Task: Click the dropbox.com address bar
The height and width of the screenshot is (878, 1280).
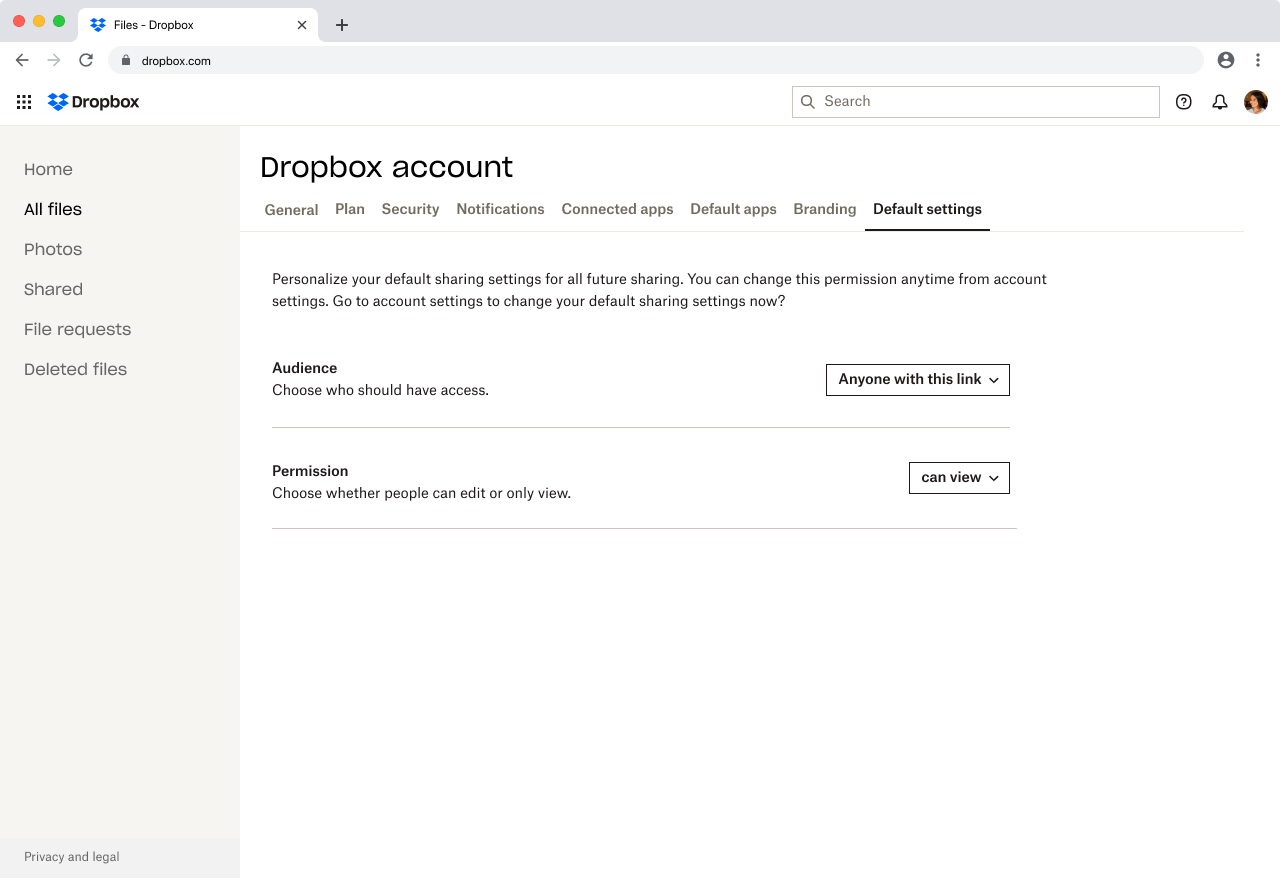Action: 656,60
